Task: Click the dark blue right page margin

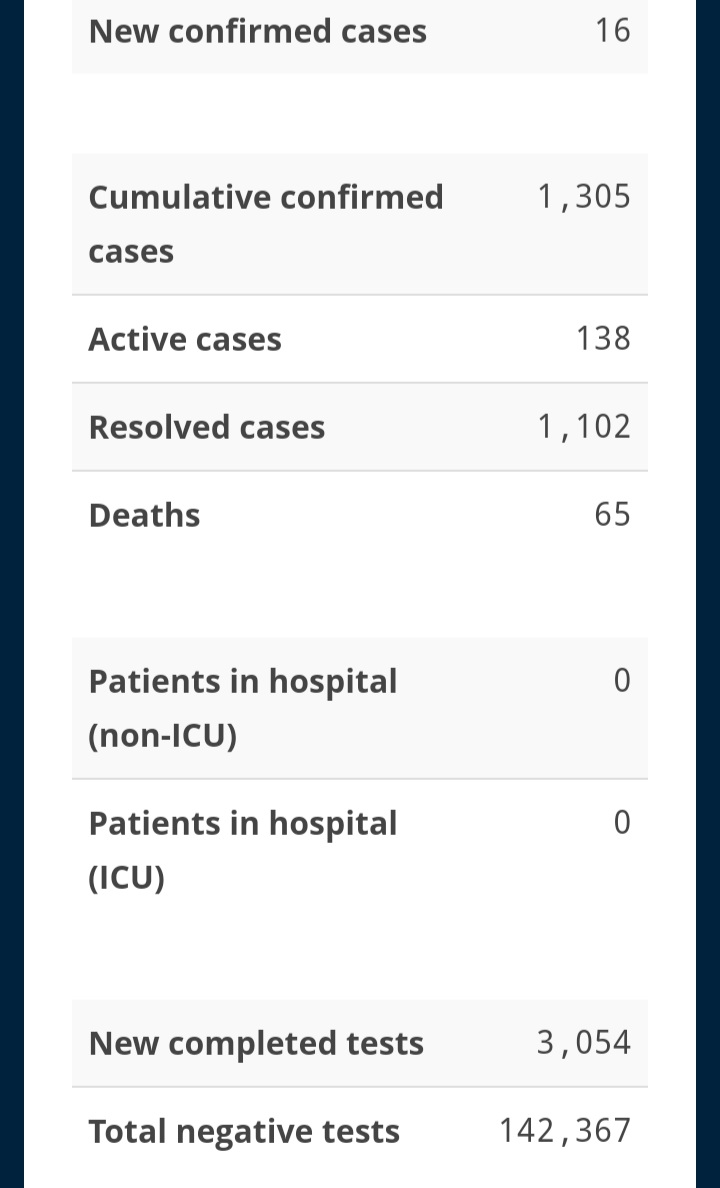Action: coord(708,594)
